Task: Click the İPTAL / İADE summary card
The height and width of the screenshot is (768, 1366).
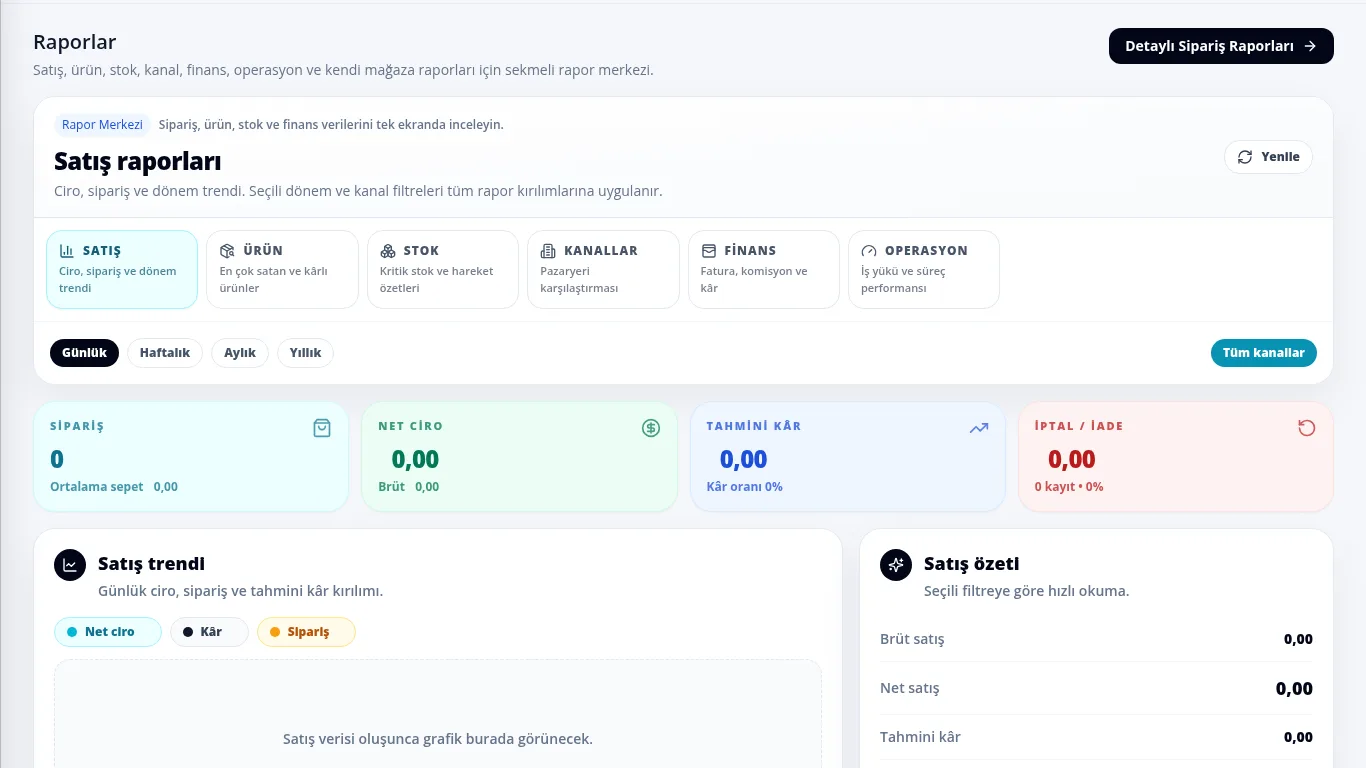Action: click(x=1176, y=457)
